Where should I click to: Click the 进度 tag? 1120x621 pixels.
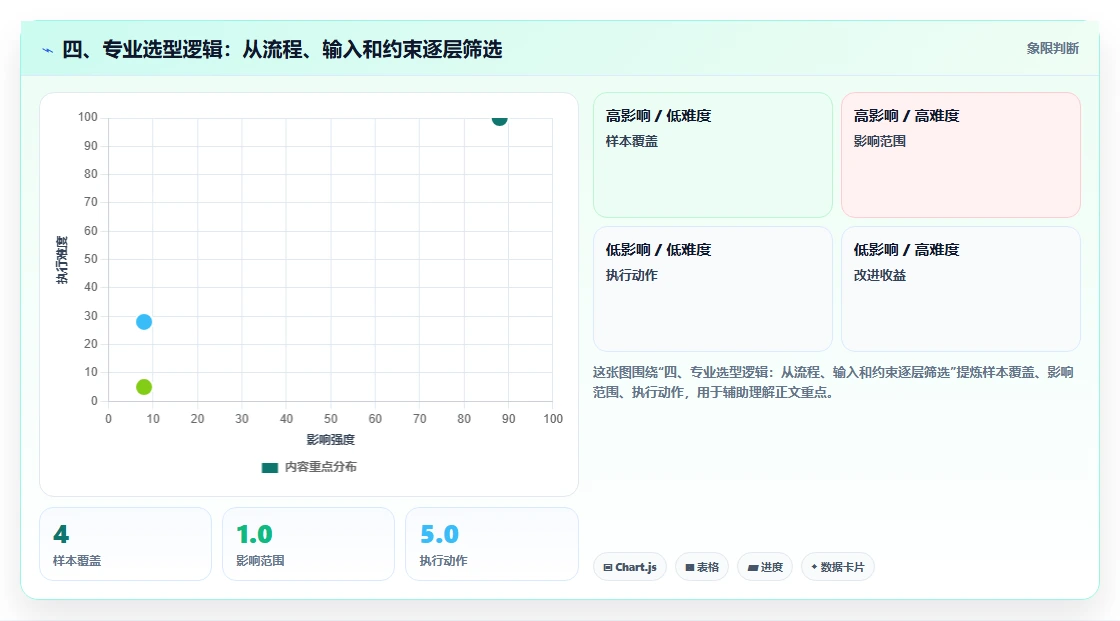pyautogui.click(x=764, y=567)
